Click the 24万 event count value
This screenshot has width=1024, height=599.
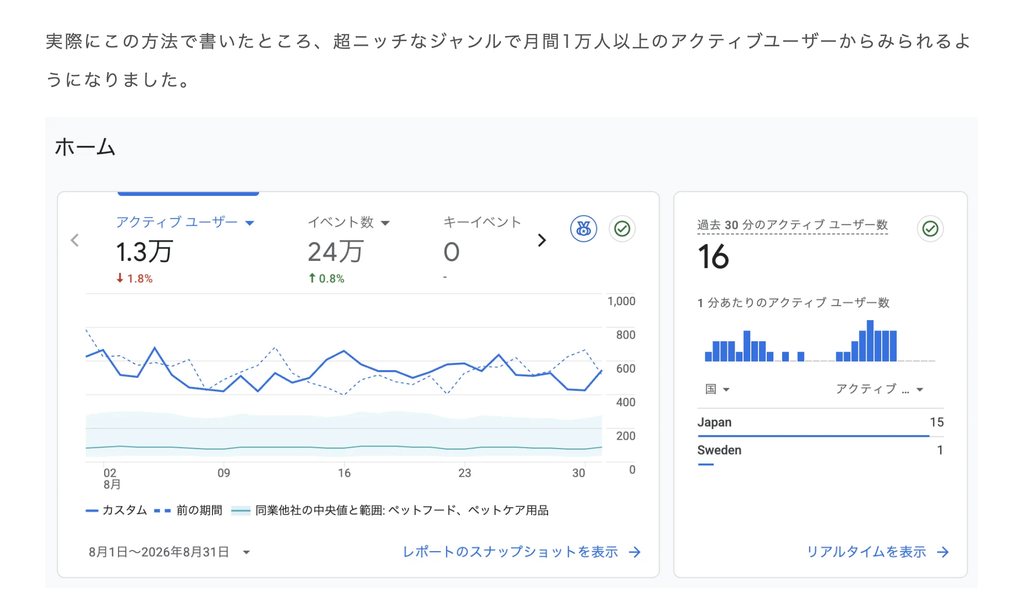coord(335,252)
